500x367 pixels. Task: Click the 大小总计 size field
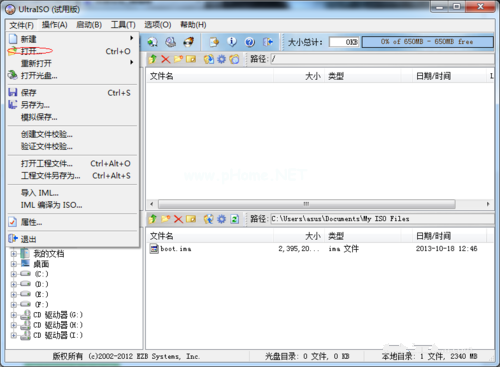coord(344,42)
